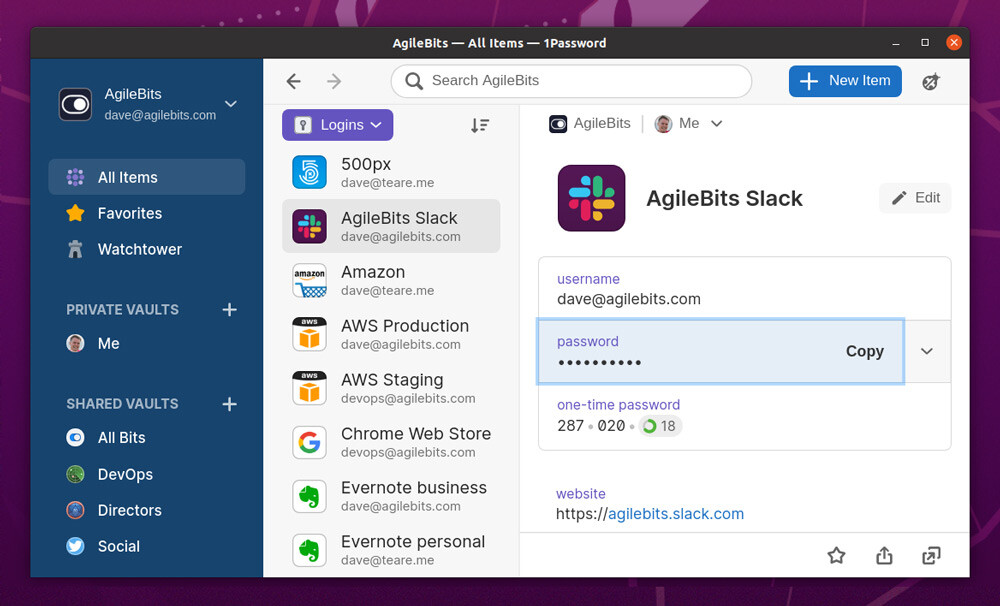Open the DevOps shared vault
Image resolution: width=1000 pixels, height=606 pixels.
click(x=147, y=475)
